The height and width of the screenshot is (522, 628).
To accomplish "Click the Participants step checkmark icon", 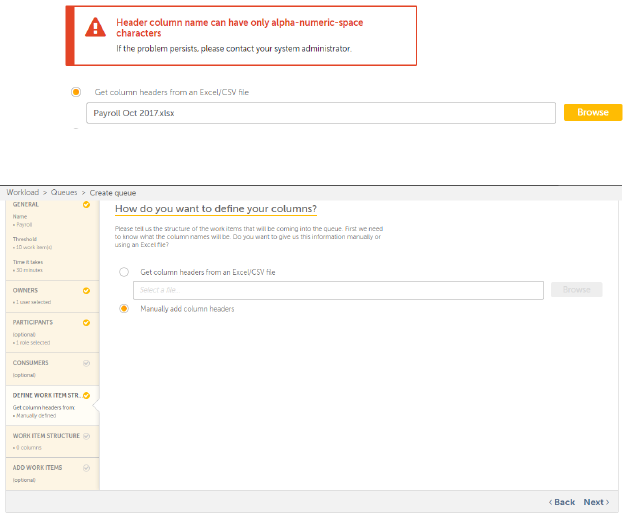I will coord(86,323).
